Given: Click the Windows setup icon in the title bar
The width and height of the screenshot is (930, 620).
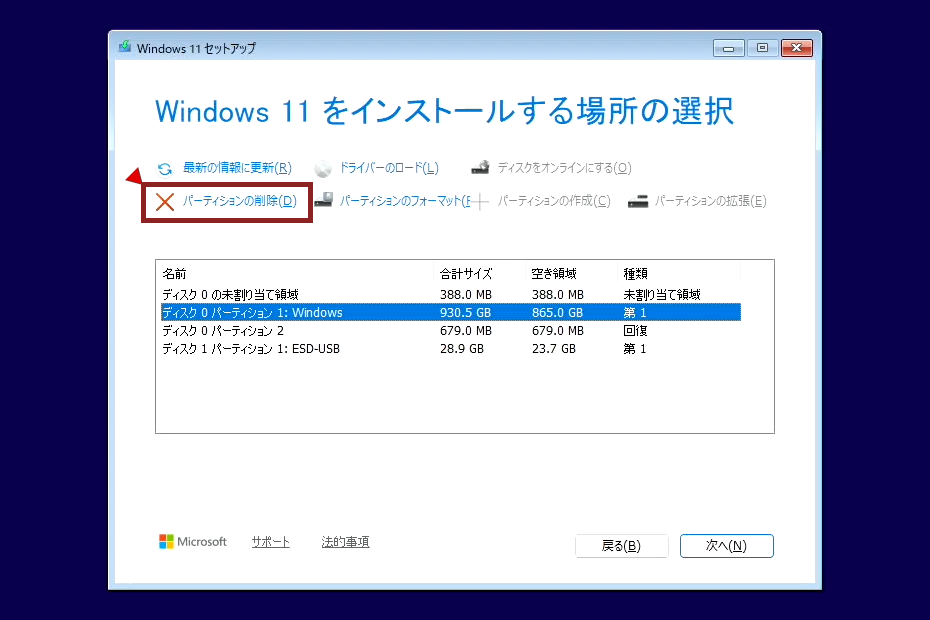Looking at the screenshot, I should tap(124, 46).
